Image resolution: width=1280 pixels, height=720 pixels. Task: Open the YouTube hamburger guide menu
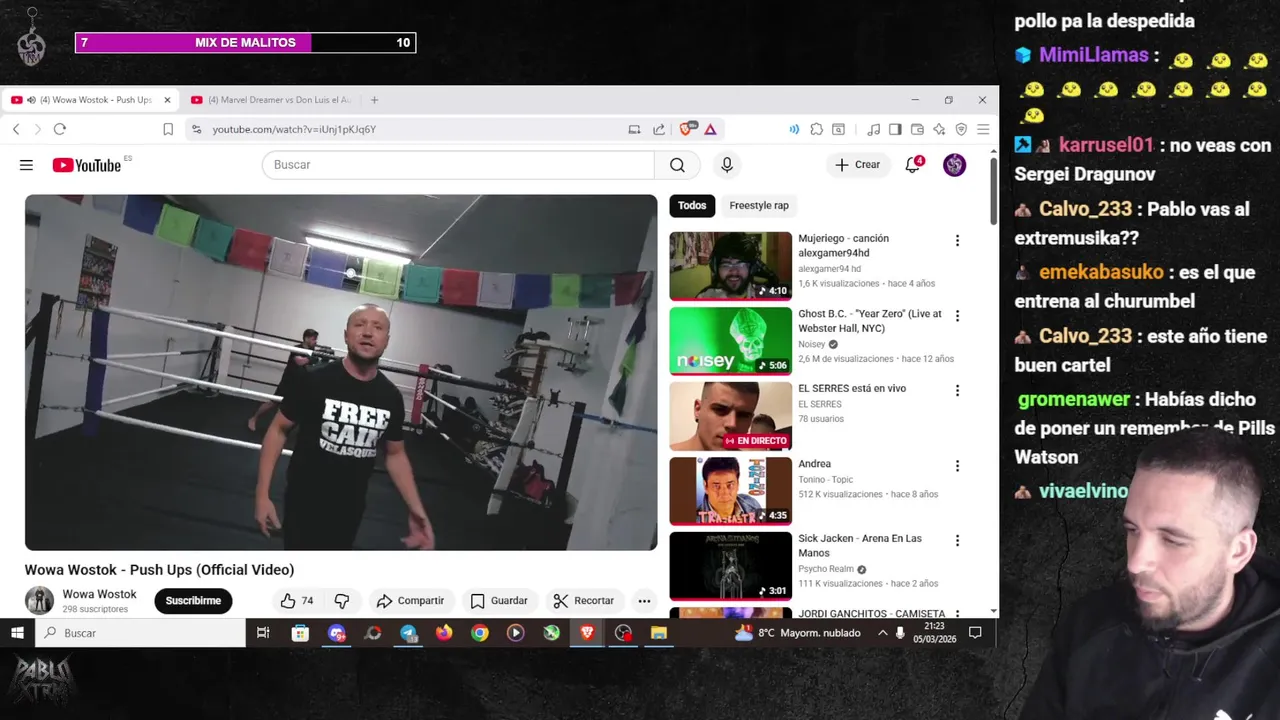click(26, 165)
